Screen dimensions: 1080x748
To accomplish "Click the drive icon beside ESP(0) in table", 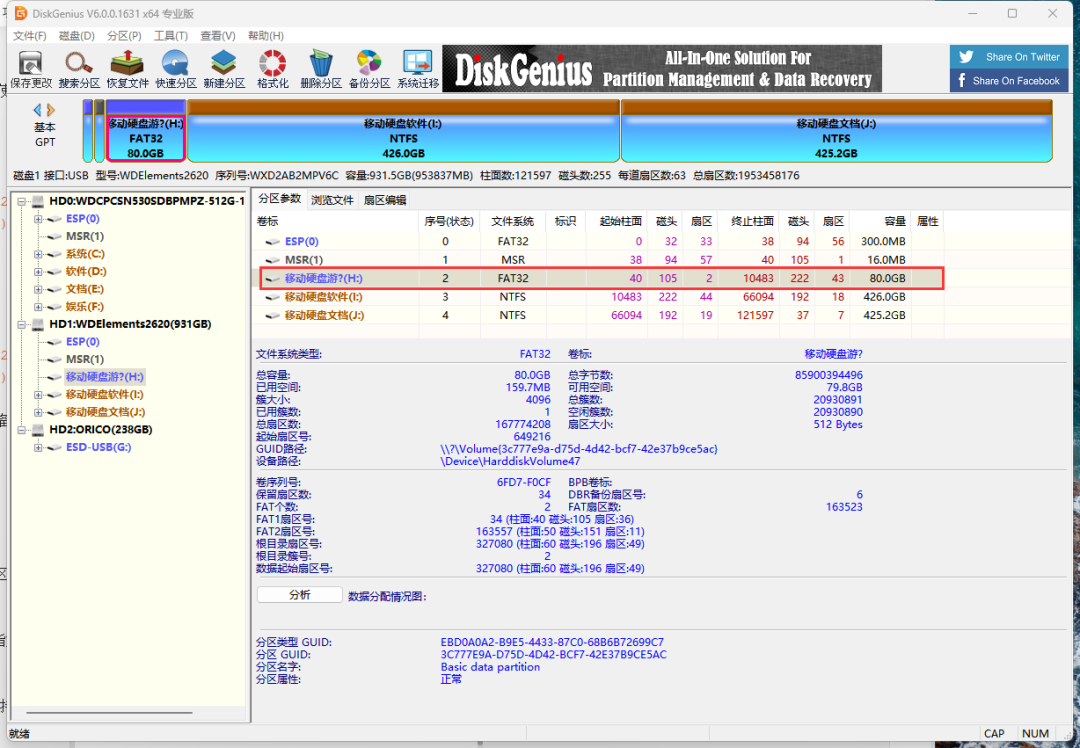I will (273, 242).
